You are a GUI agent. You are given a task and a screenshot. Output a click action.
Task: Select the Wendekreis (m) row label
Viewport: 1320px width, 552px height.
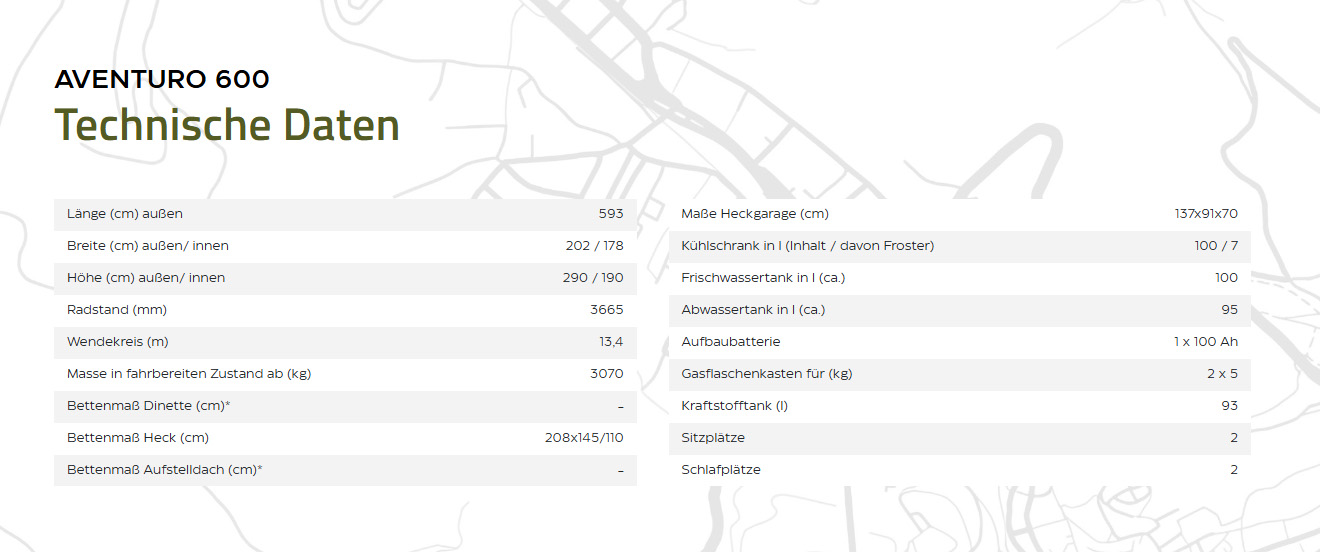118,342
